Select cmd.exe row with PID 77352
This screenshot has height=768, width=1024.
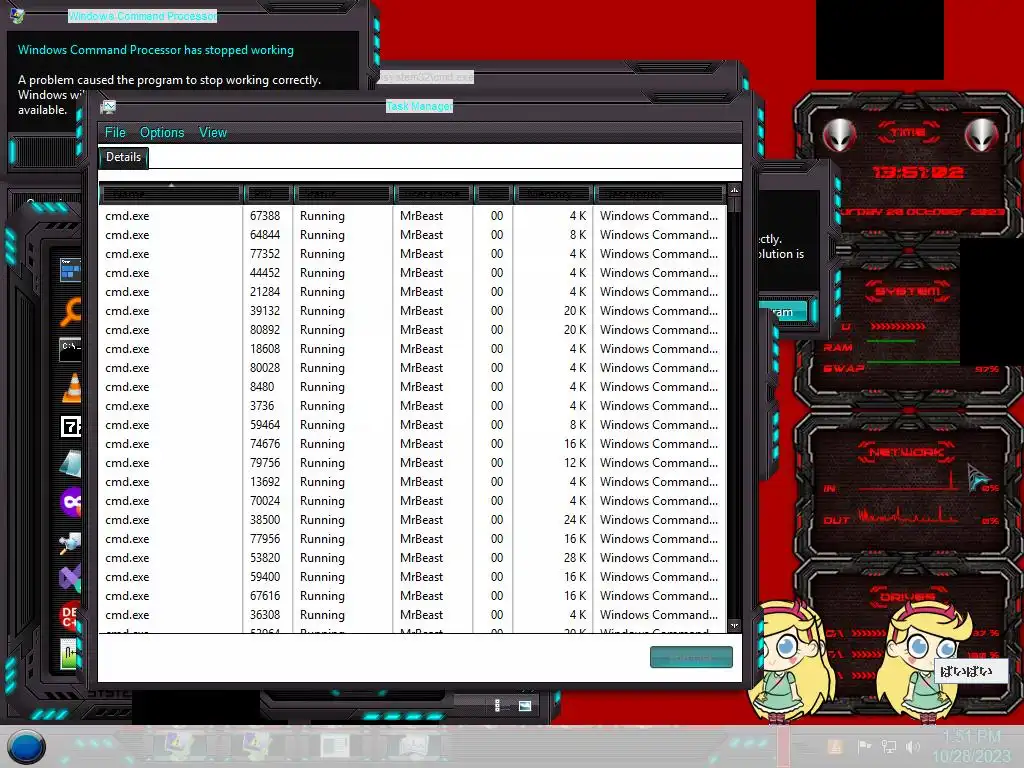(413, 253)
